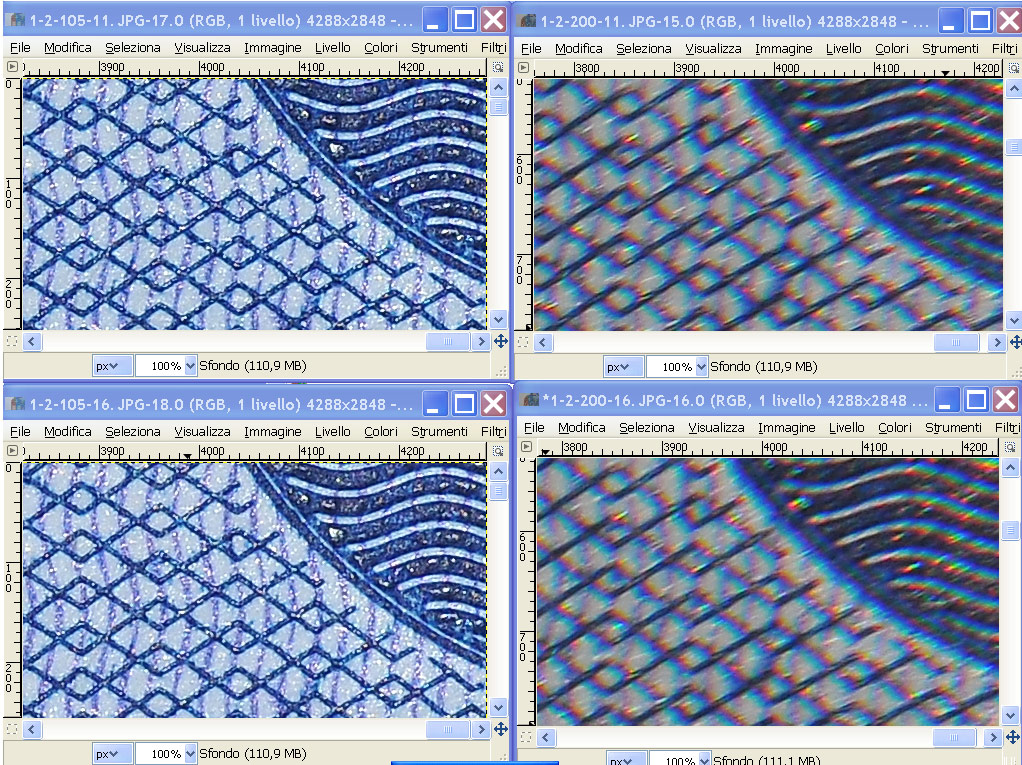Screen dimensions: 1022x765
Task: Open px unit dropdown in 1-2-105-16.JPG window
Action: tap(112, 753)
